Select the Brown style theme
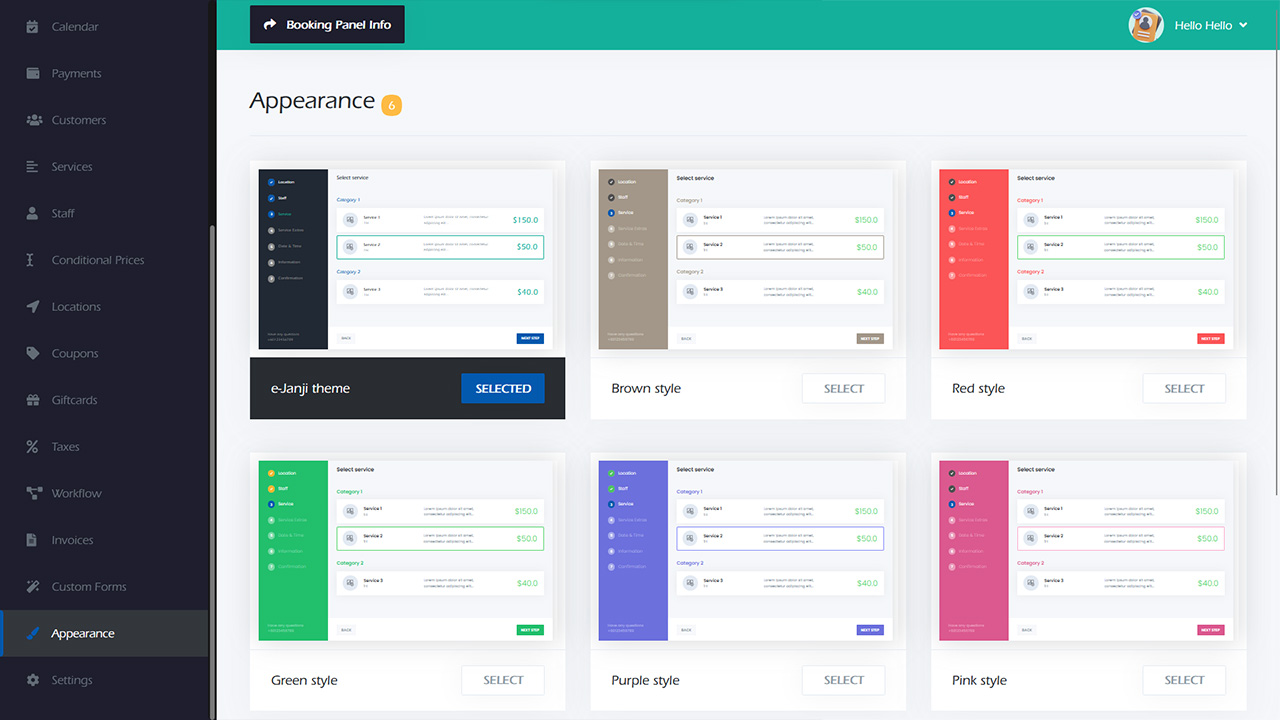Image resolution: width=1280 pixels, height=720 pixels. [843, 389]
